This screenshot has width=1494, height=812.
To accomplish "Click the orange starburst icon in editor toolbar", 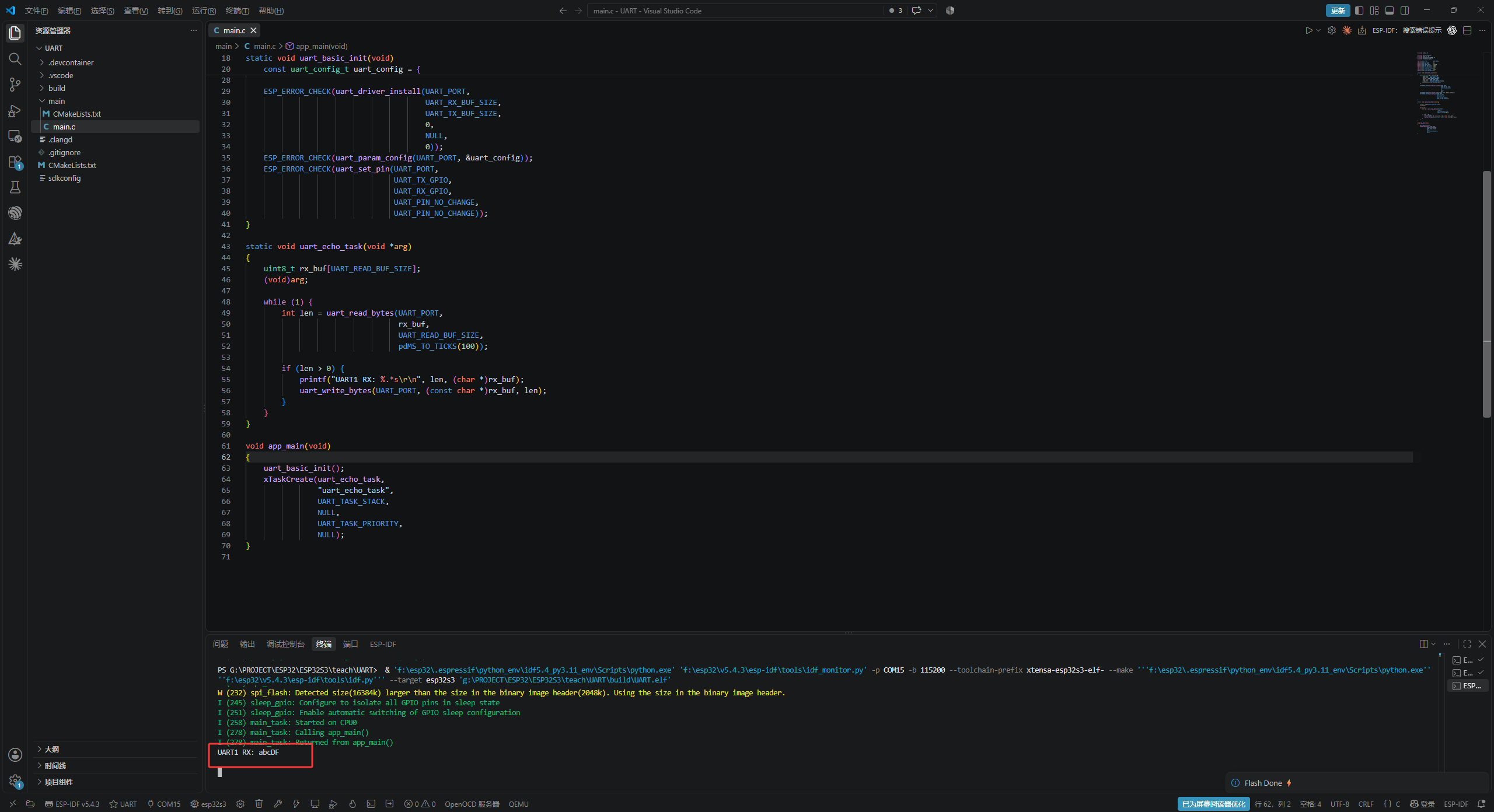I will click(1347, 30).
